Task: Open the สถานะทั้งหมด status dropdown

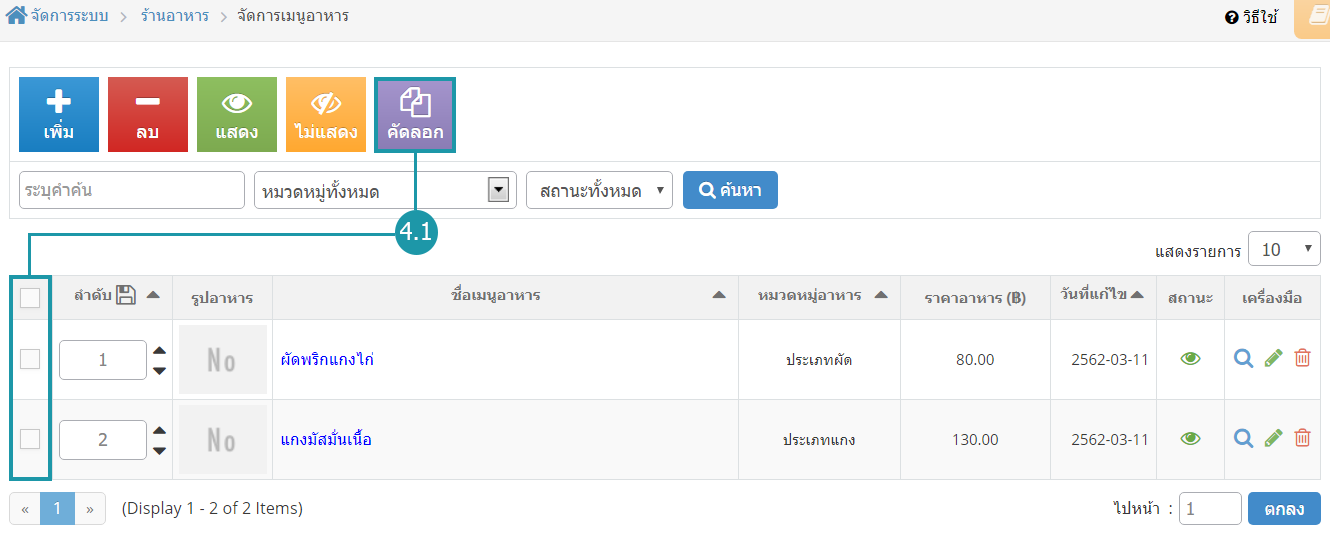Action: pos(600,190)
